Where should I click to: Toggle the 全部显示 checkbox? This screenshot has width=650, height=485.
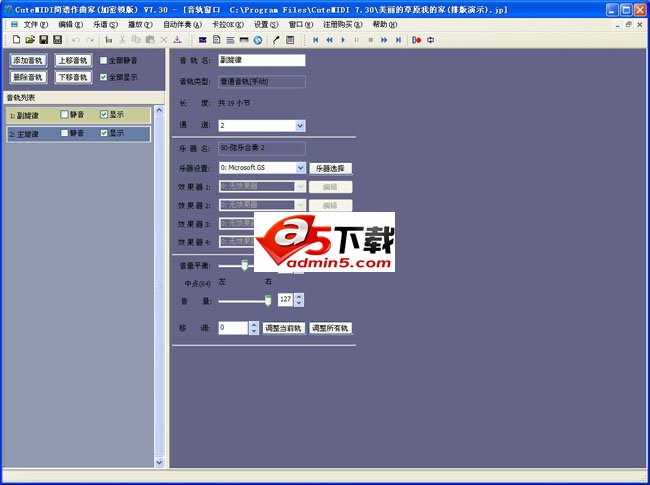[104, 77]
